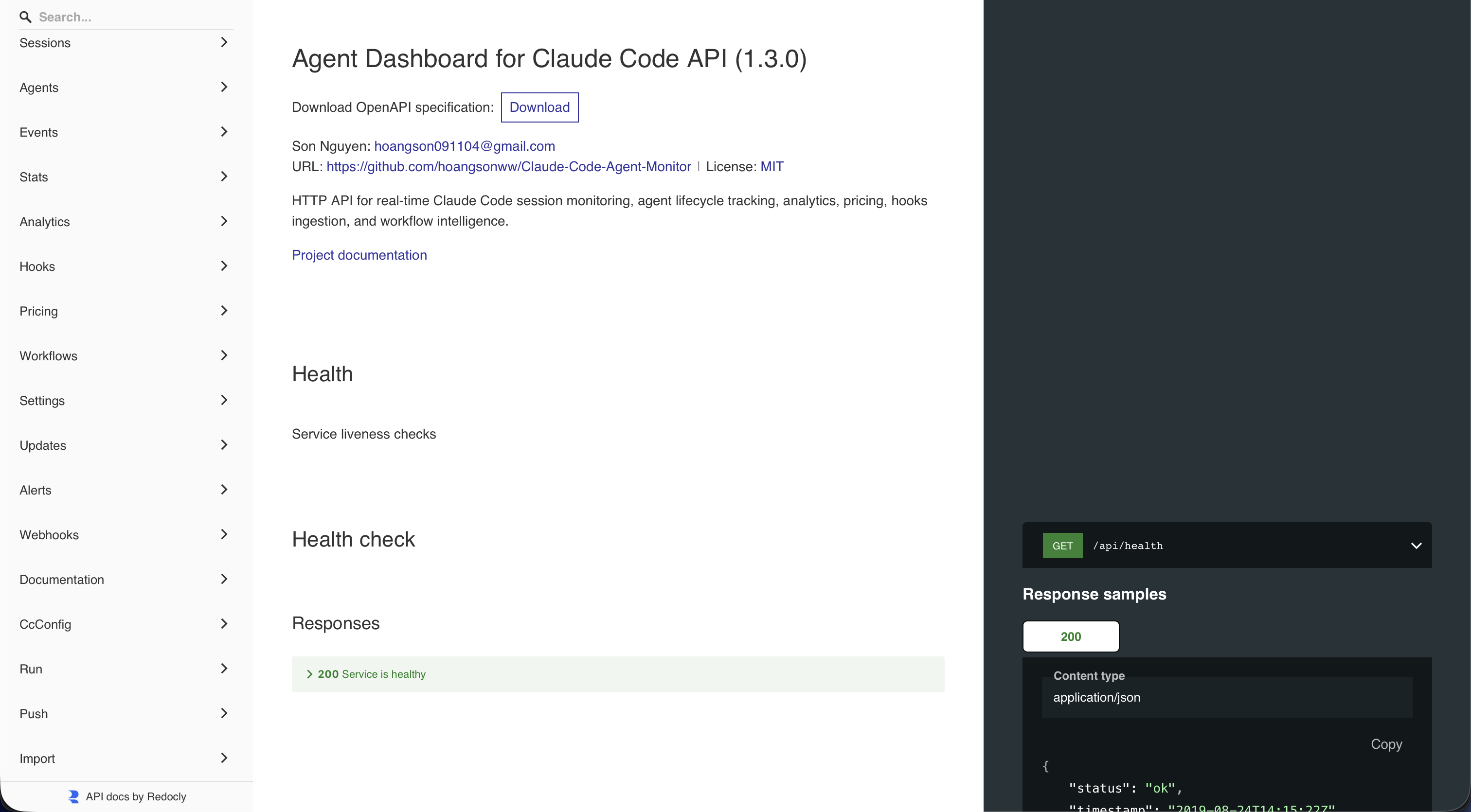Open API docs by Redocly link

136,796
